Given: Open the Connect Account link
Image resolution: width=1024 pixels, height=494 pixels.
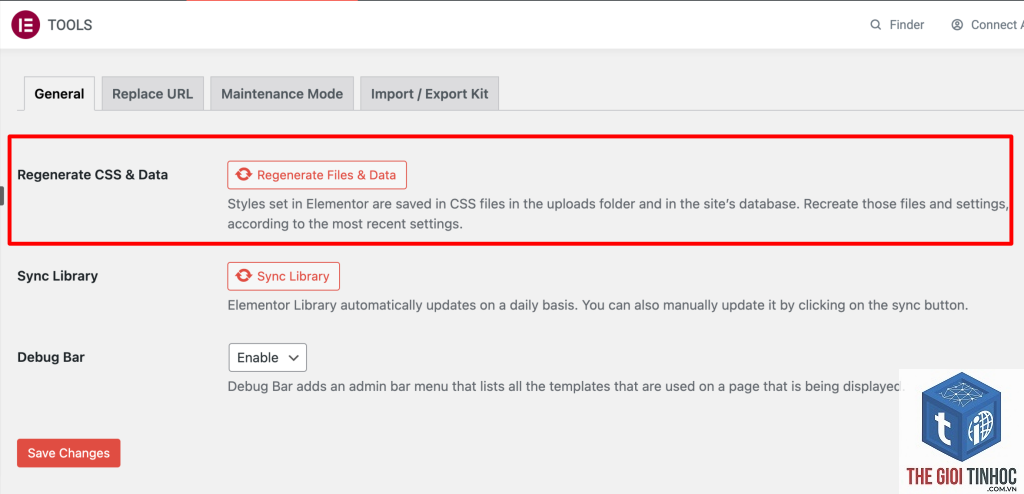Looking at the screenshot, I should [x=987, y=25].
